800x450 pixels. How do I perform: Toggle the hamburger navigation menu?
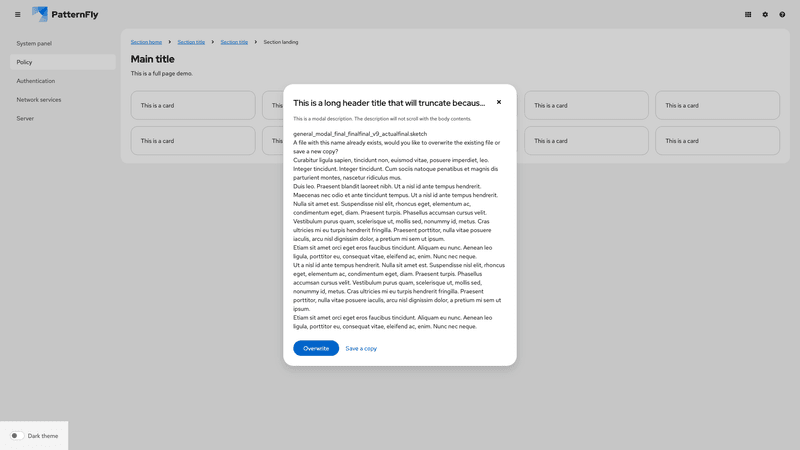tap(17, 15)
